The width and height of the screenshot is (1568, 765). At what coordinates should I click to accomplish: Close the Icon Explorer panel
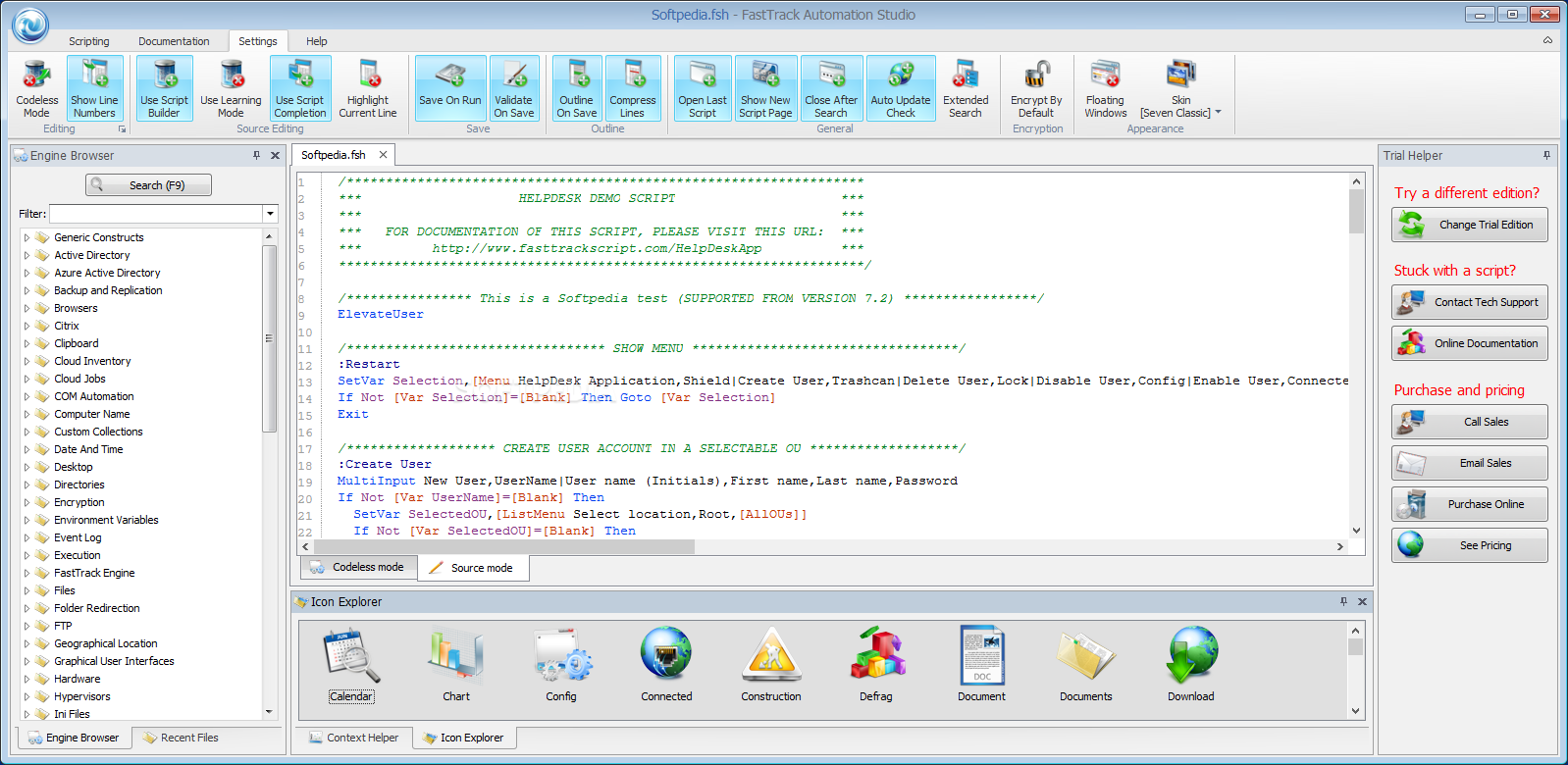[x=1362, y=601]
